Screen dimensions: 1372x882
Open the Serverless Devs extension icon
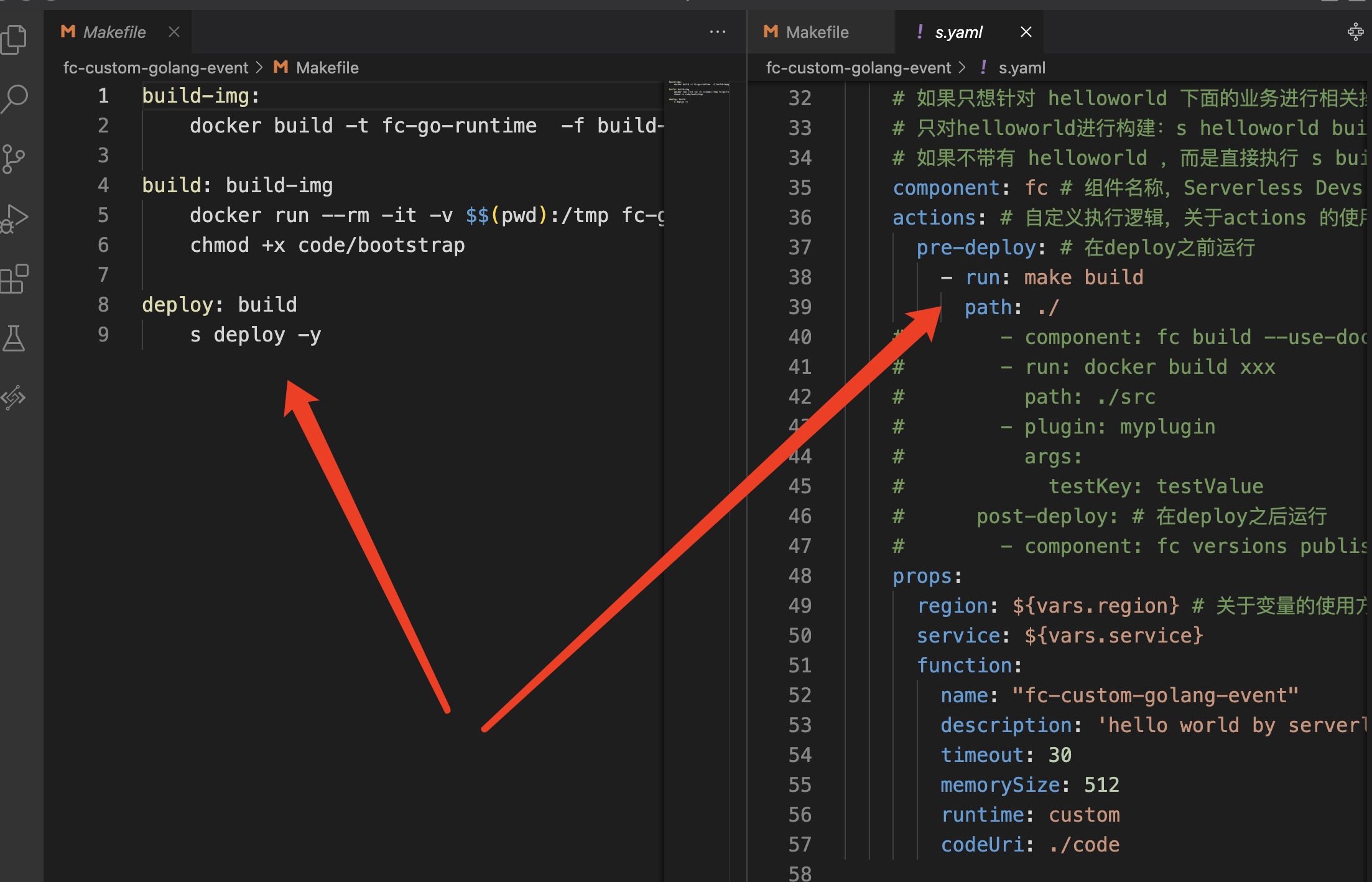pyautogui.click(x=13, y=397)
